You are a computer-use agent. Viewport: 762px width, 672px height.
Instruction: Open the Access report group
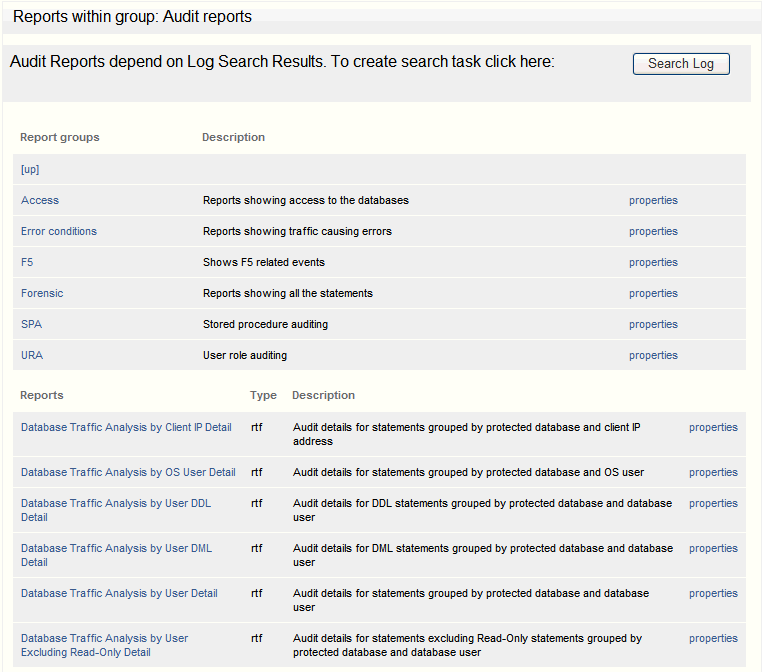coord(40,200)
